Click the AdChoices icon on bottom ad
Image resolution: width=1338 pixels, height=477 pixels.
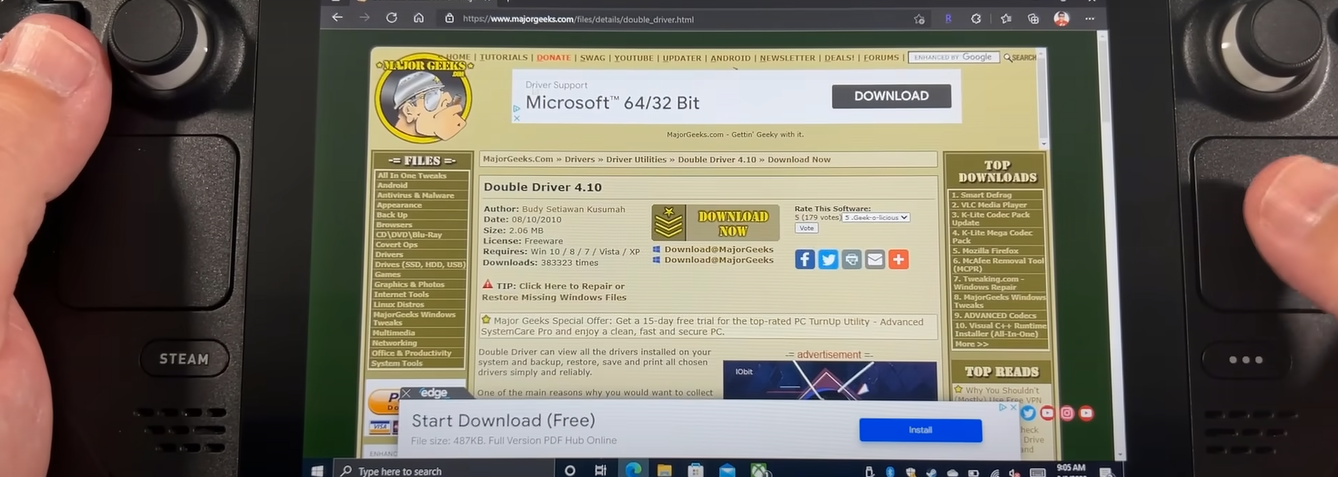click(x=1004, y=408)
